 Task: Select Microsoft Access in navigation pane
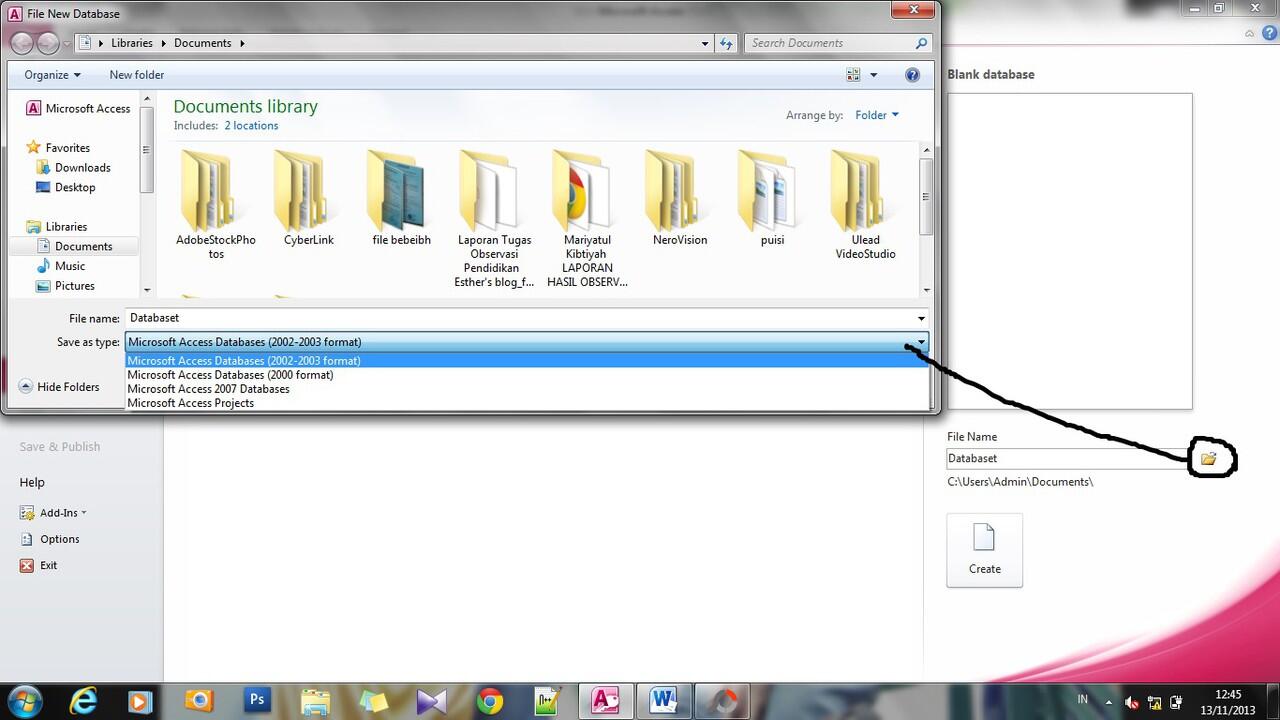click(78, 109)
